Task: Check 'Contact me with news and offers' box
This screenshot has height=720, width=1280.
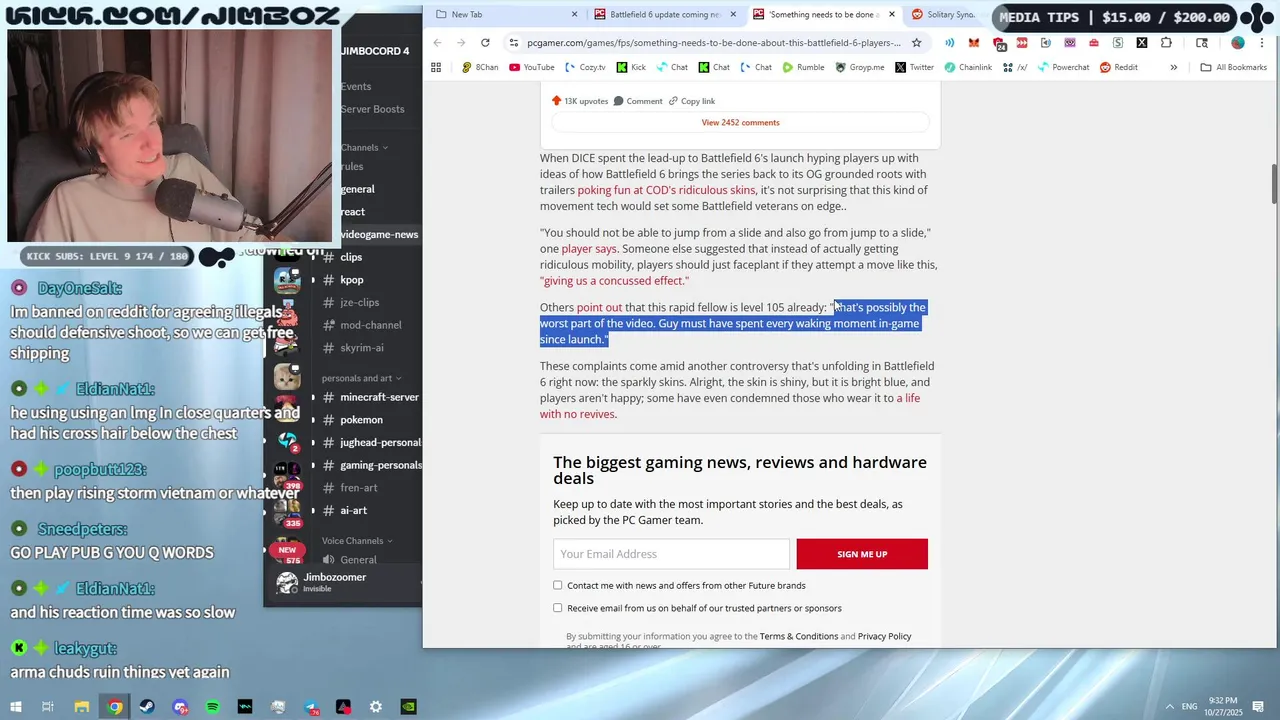Action: pyautogui.click(x=558, y=585)
